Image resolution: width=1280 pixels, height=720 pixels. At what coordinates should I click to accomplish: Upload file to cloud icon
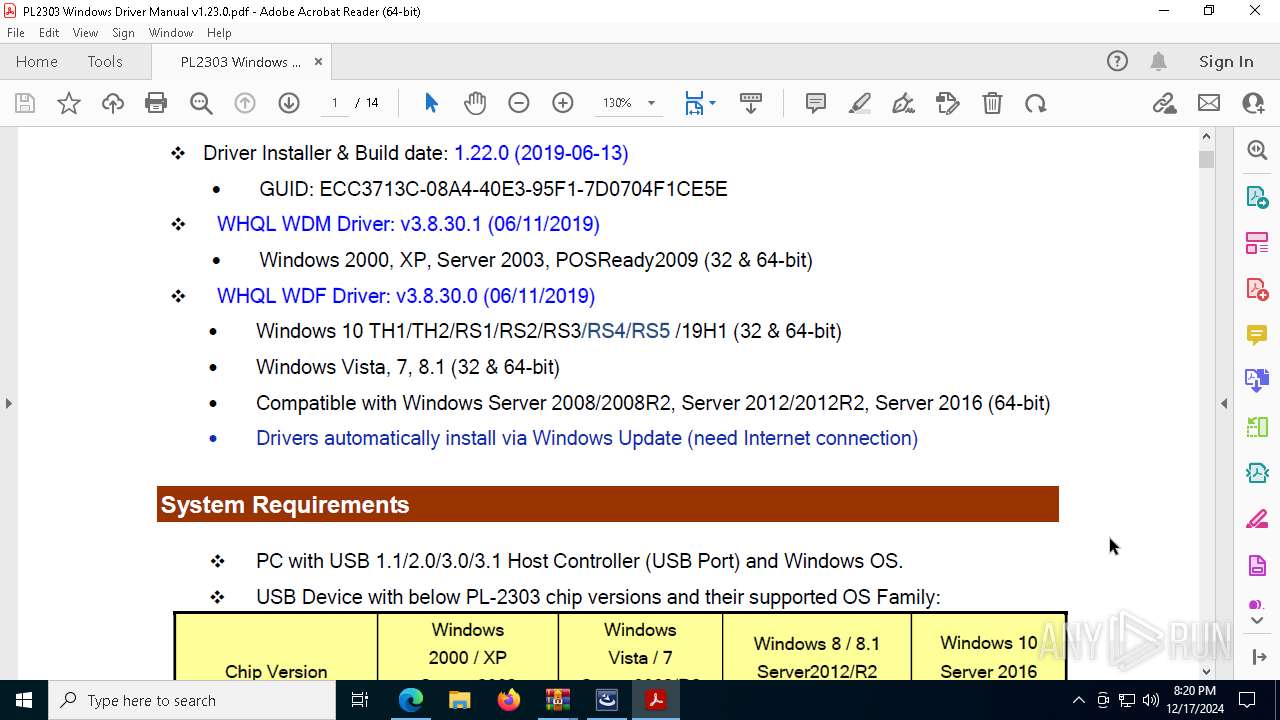pos(113,103)
